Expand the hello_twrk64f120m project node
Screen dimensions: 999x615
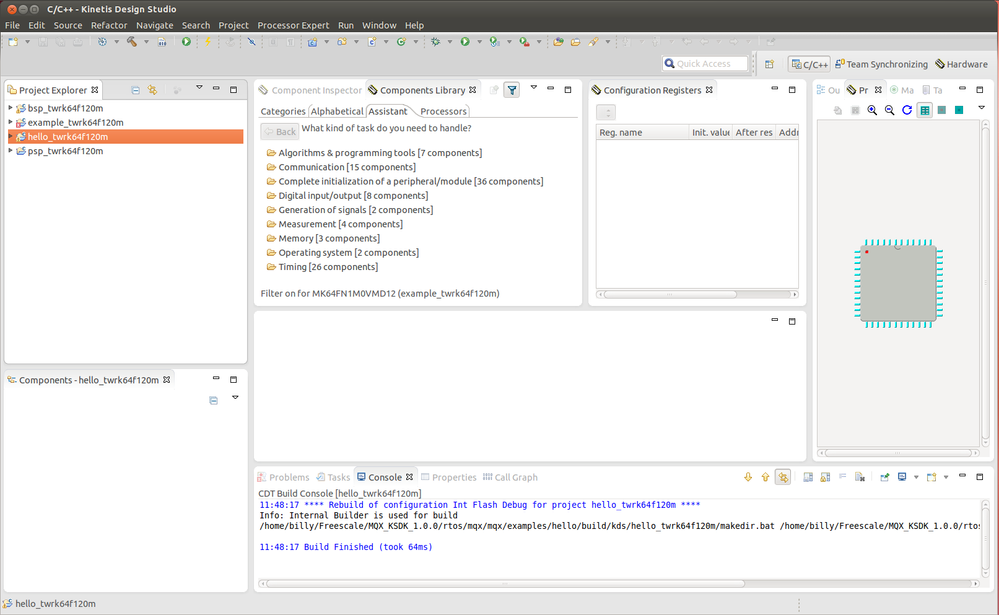(10, 136)
